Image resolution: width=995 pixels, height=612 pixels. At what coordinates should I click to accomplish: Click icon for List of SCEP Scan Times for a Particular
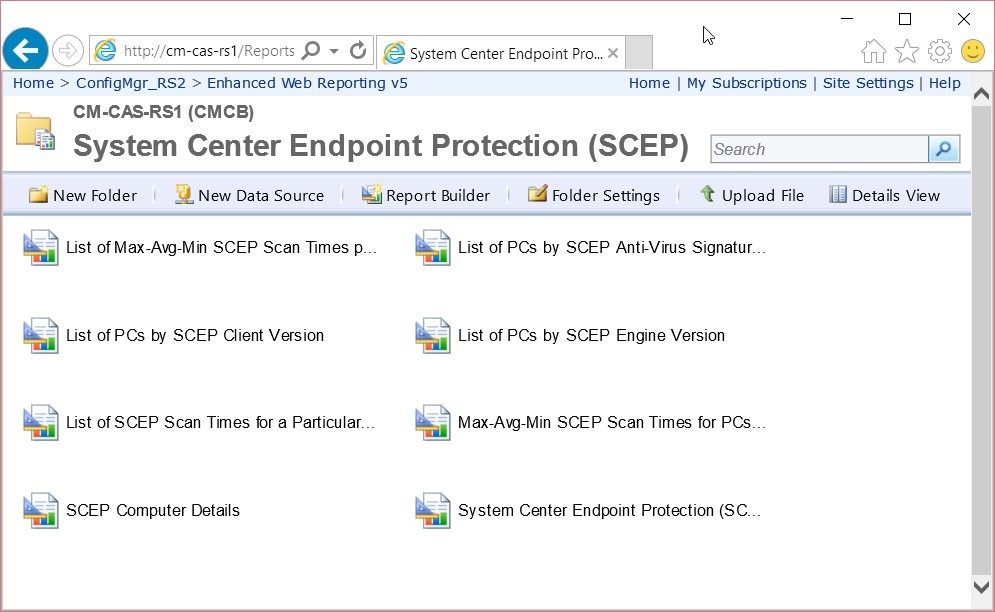coord(41,422)
